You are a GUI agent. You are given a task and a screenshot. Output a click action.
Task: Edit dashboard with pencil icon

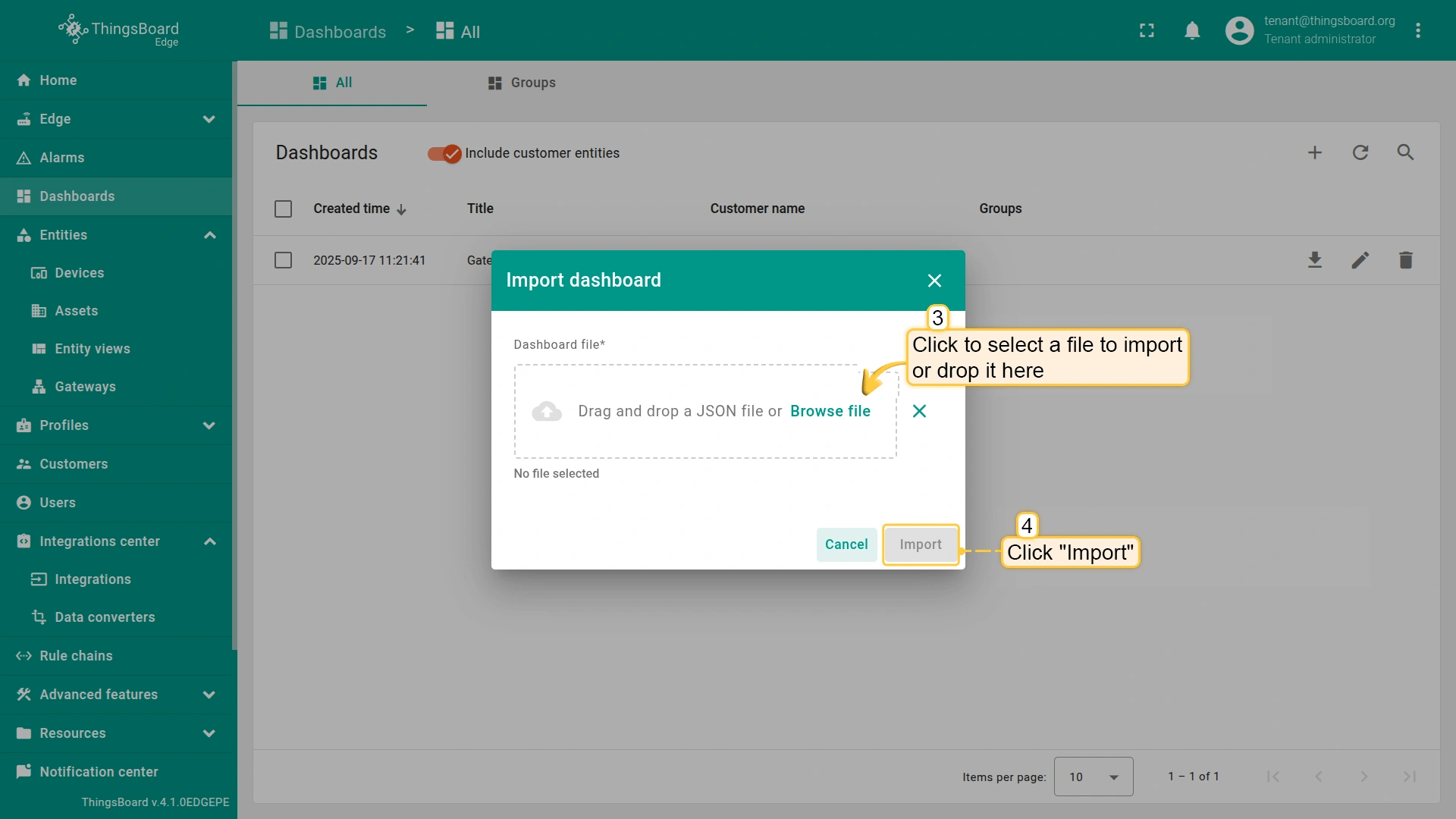pyautogui.click(x=1360, y=260)
